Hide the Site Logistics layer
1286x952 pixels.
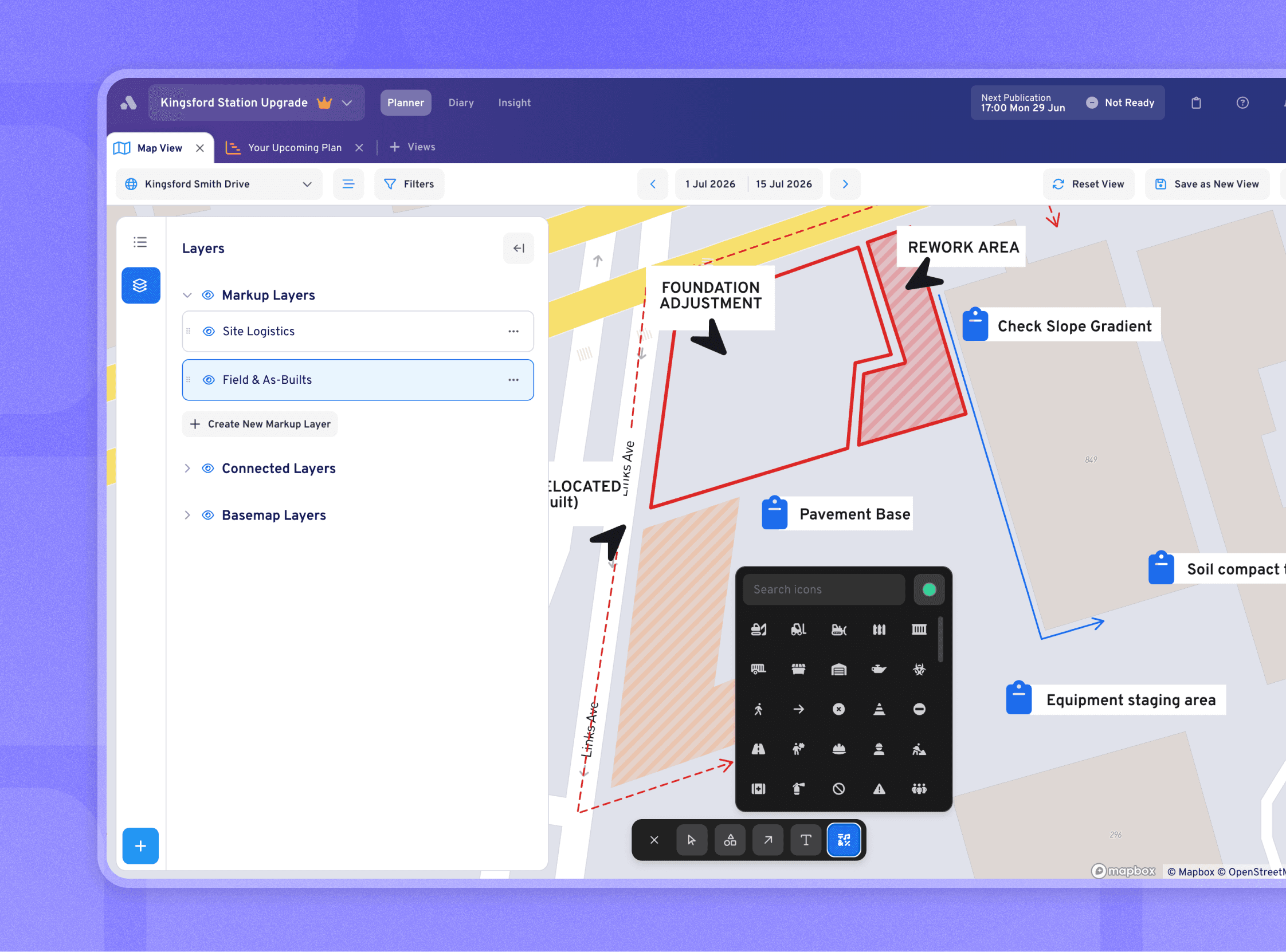pos(209,331)
